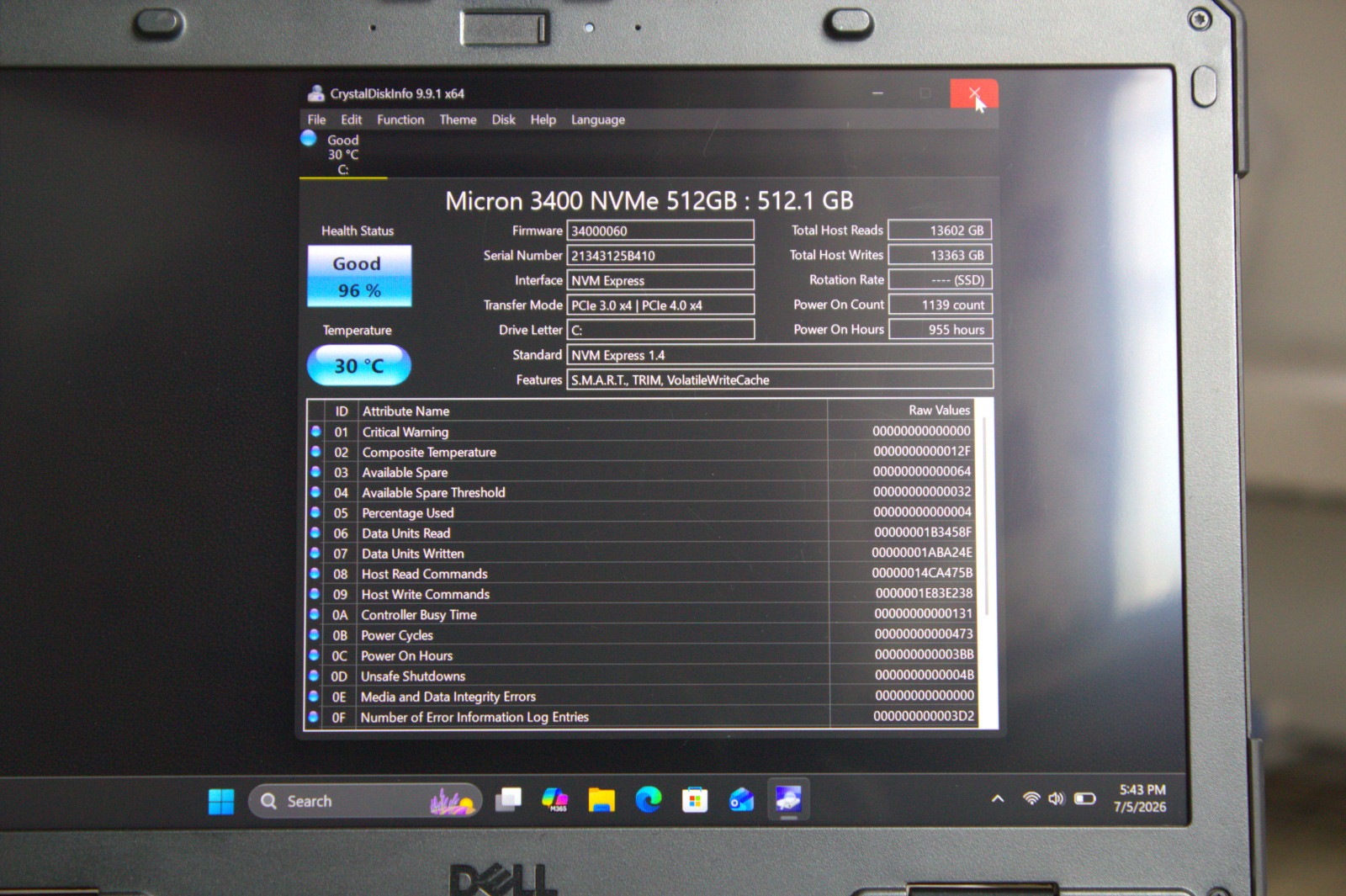Screen dimensions: 1346x896
Task: Click the Good 96 % health status button
Action: pyautogui.click(x=359, y=276)
